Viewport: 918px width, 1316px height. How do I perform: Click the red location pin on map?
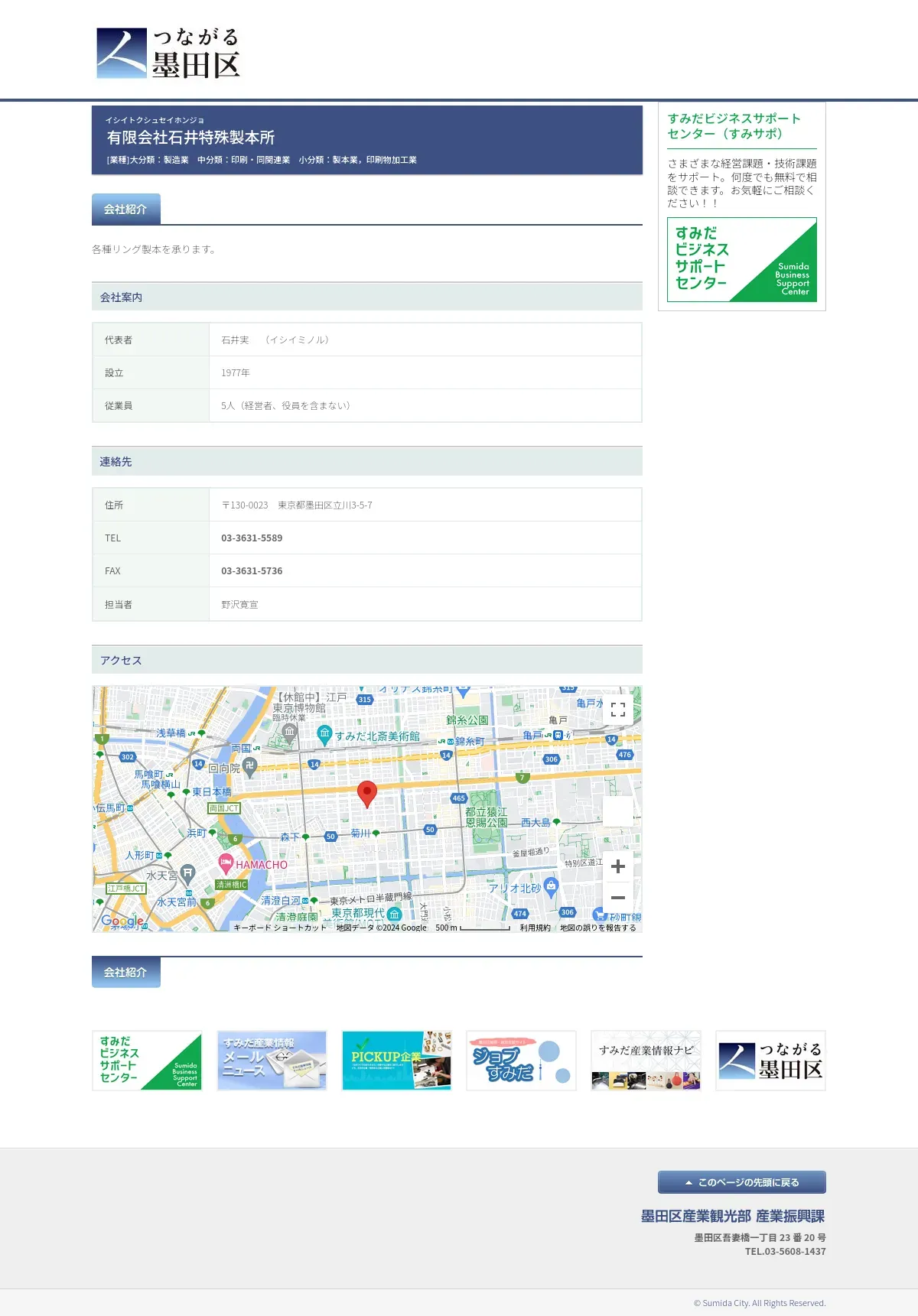tap(367, 794)
